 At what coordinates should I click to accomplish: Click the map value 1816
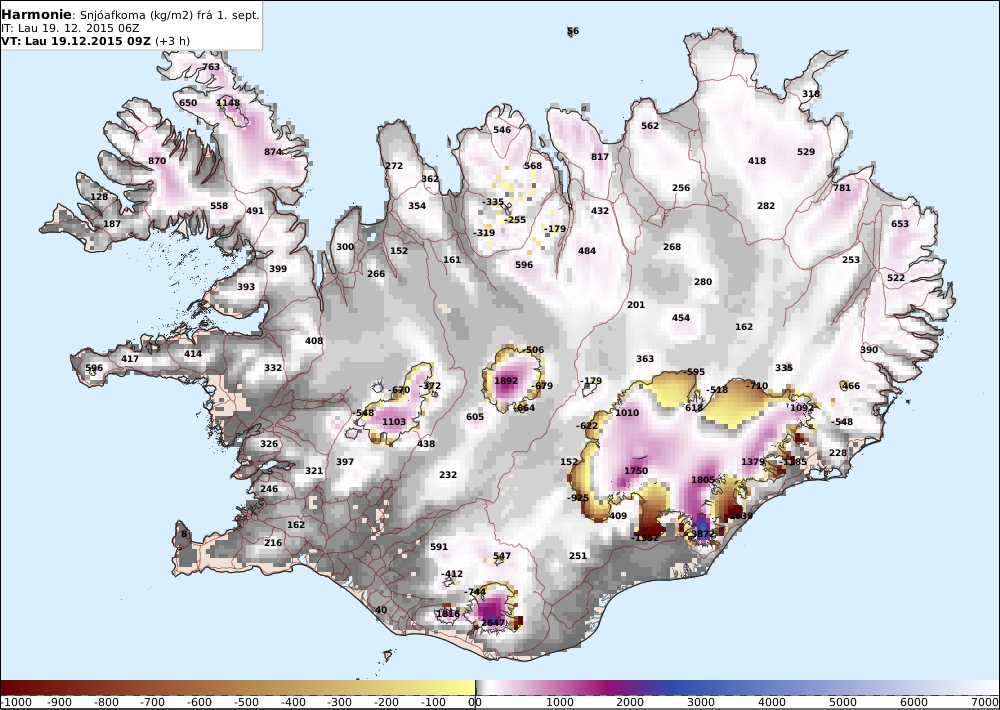pyautogui.click(x=448, y=614)
